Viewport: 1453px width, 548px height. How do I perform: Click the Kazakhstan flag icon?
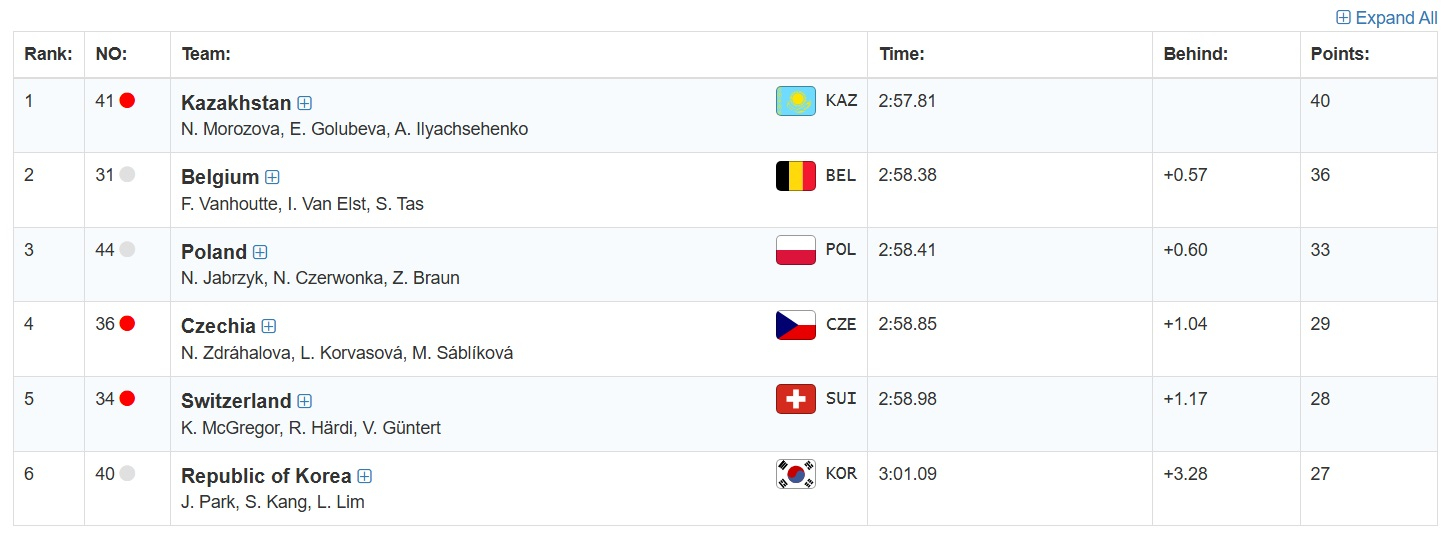(795, 101)
